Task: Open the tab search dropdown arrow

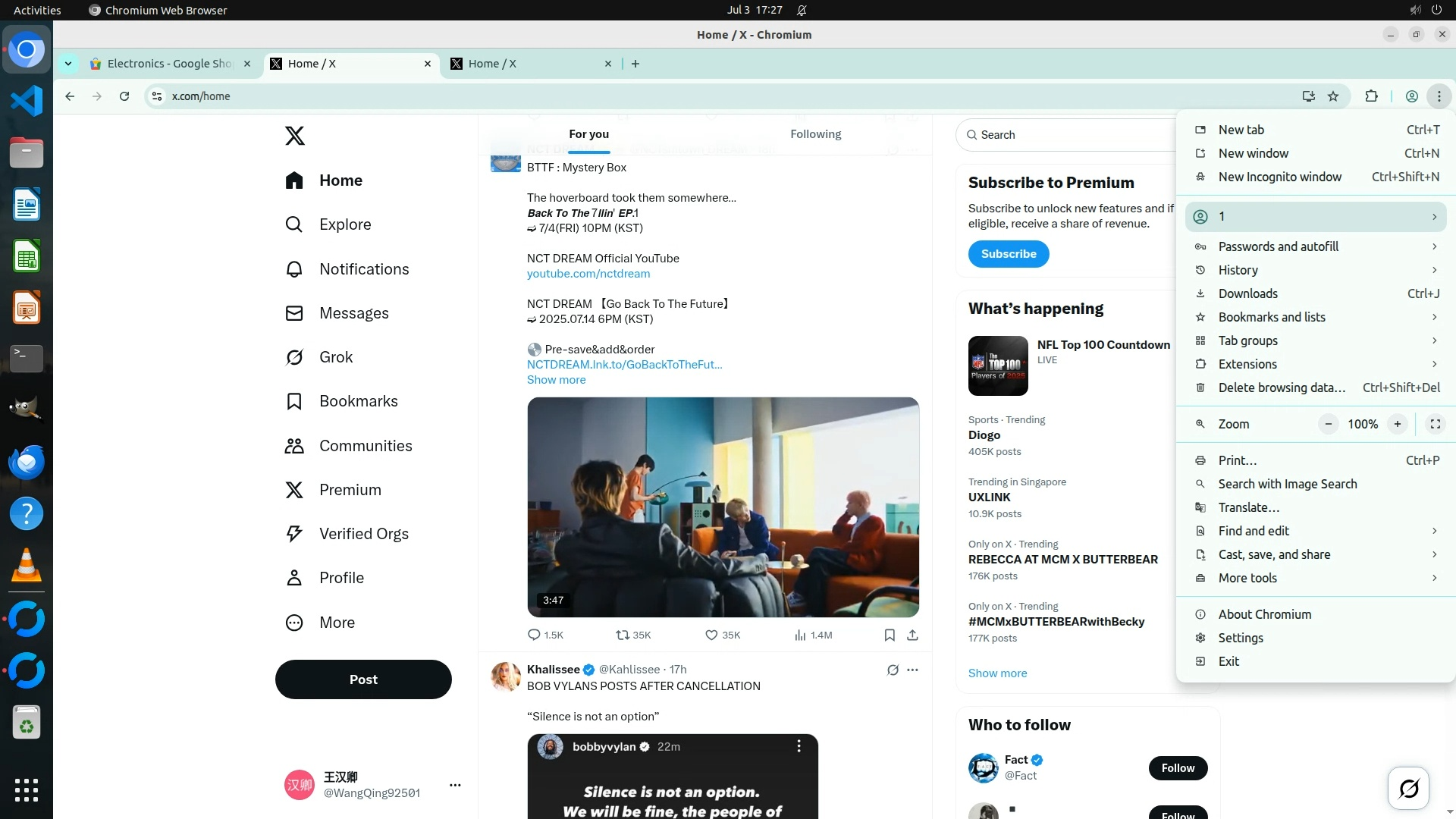Action: point(68,64)
